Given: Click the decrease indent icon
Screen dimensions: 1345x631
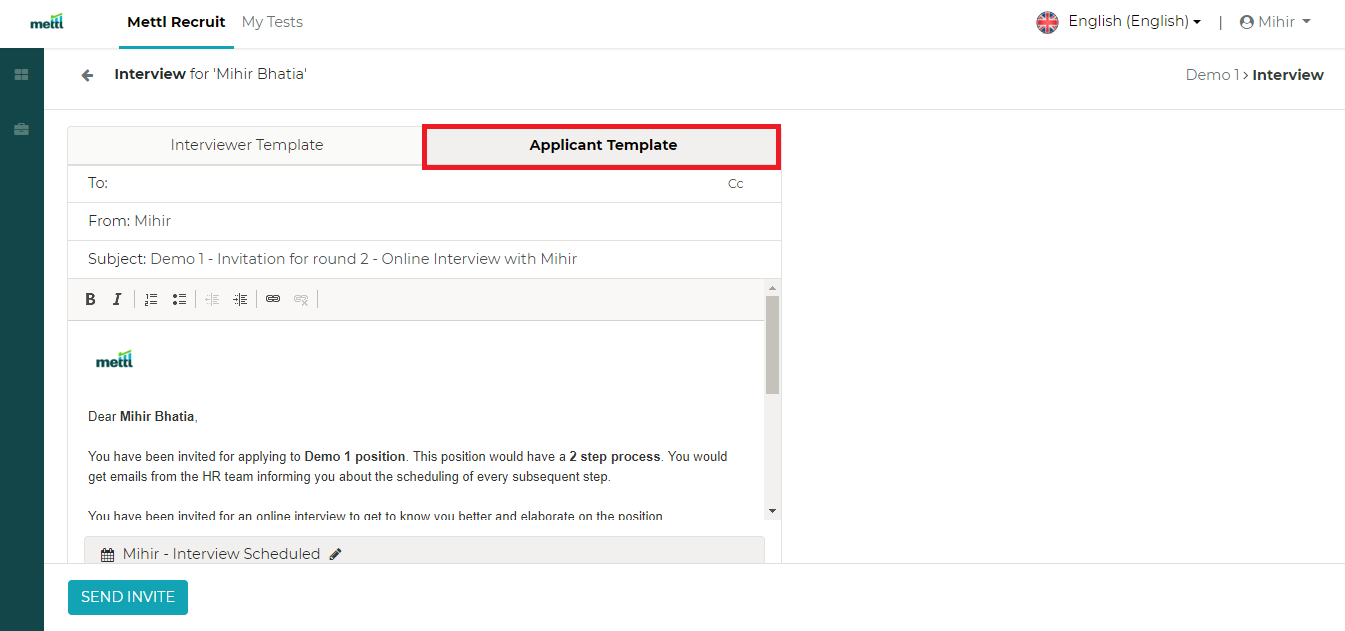Looking at the screenshot, I should click(212, 299).
